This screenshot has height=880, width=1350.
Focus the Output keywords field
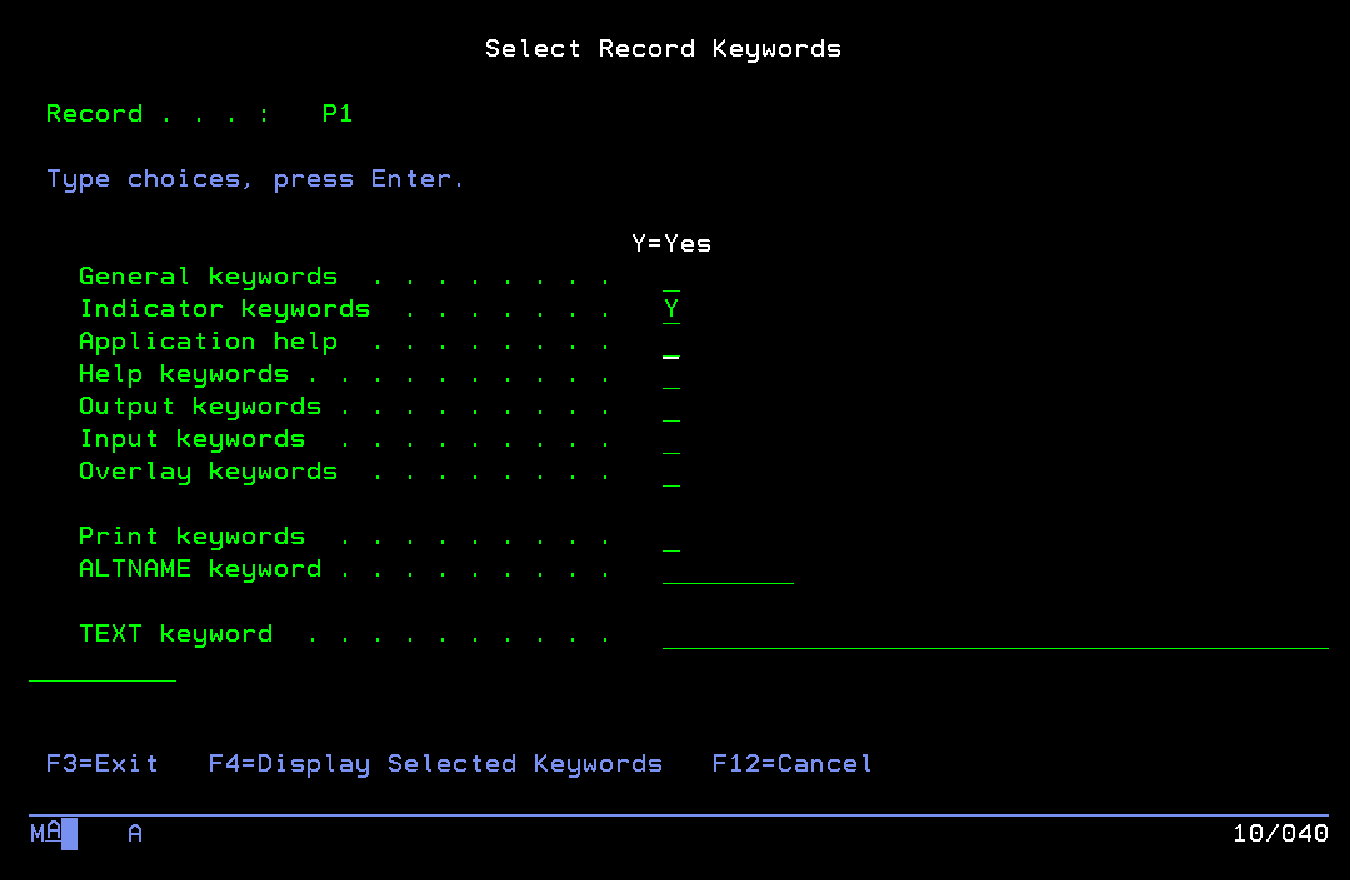tap(671, 408)
